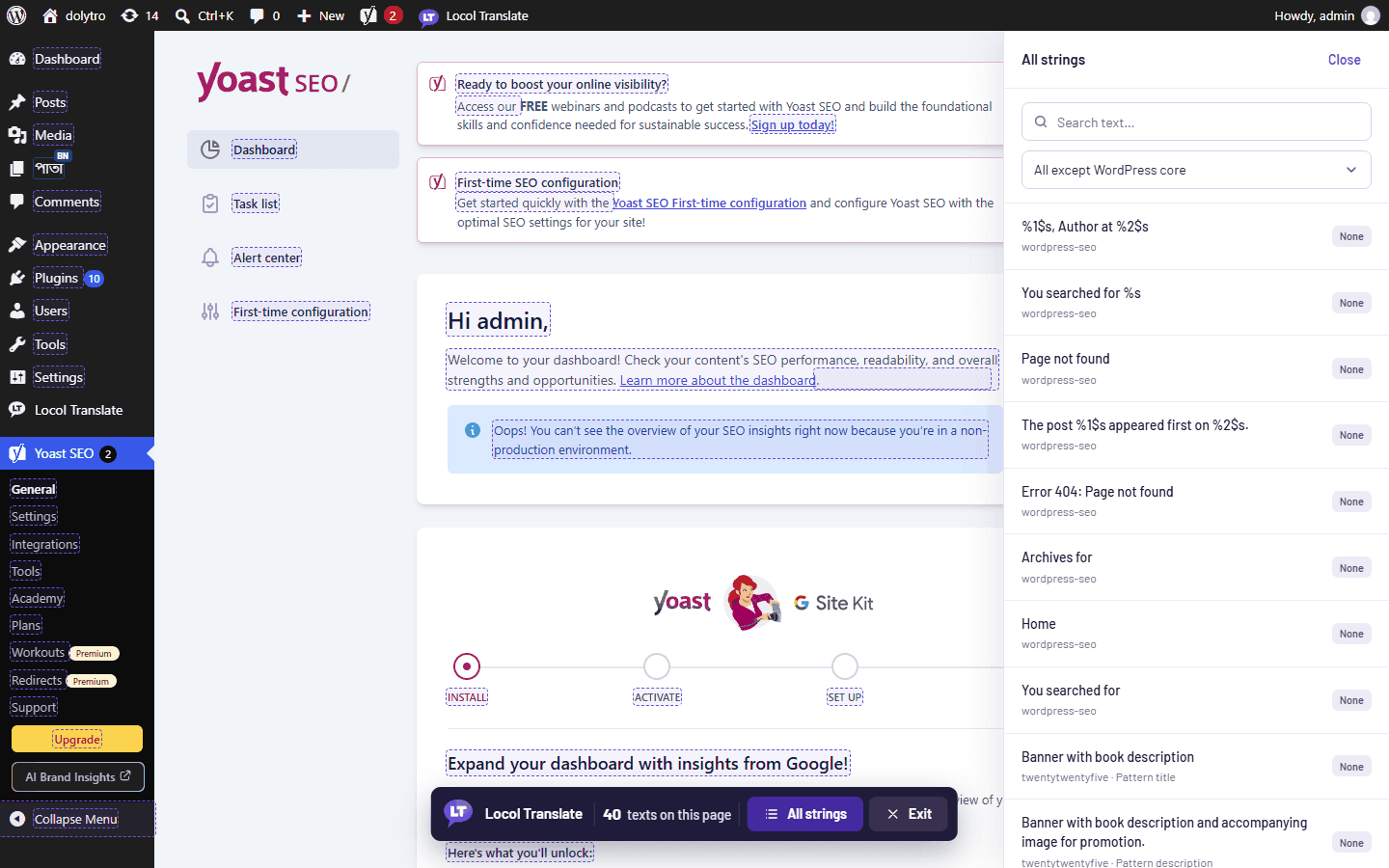Click the Plugins plug icon in sidebar
The height and width of the screenshot is (868, 1389).
click(x=17, y=278)
